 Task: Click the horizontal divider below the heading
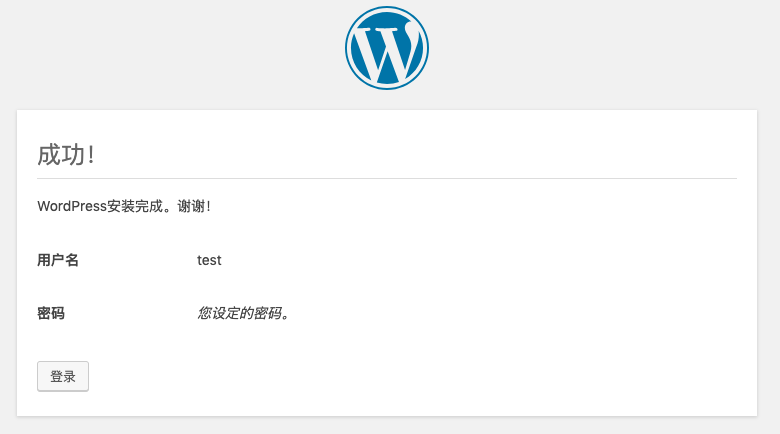coord(387,178)
